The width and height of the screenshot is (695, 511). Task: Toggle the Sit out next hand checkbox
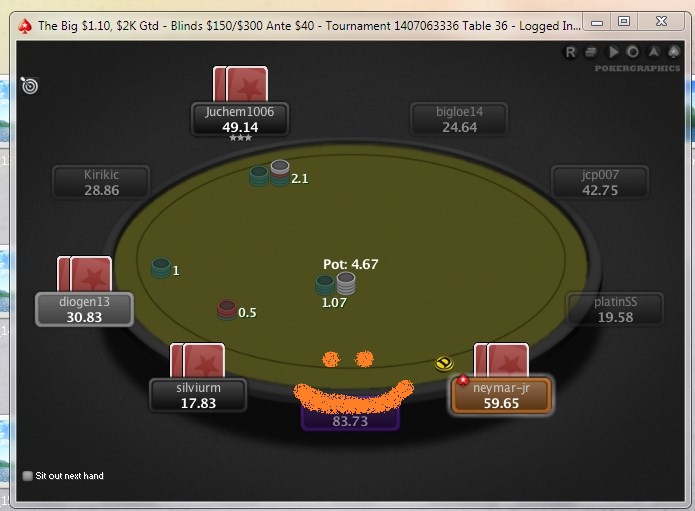coord(27,476)
